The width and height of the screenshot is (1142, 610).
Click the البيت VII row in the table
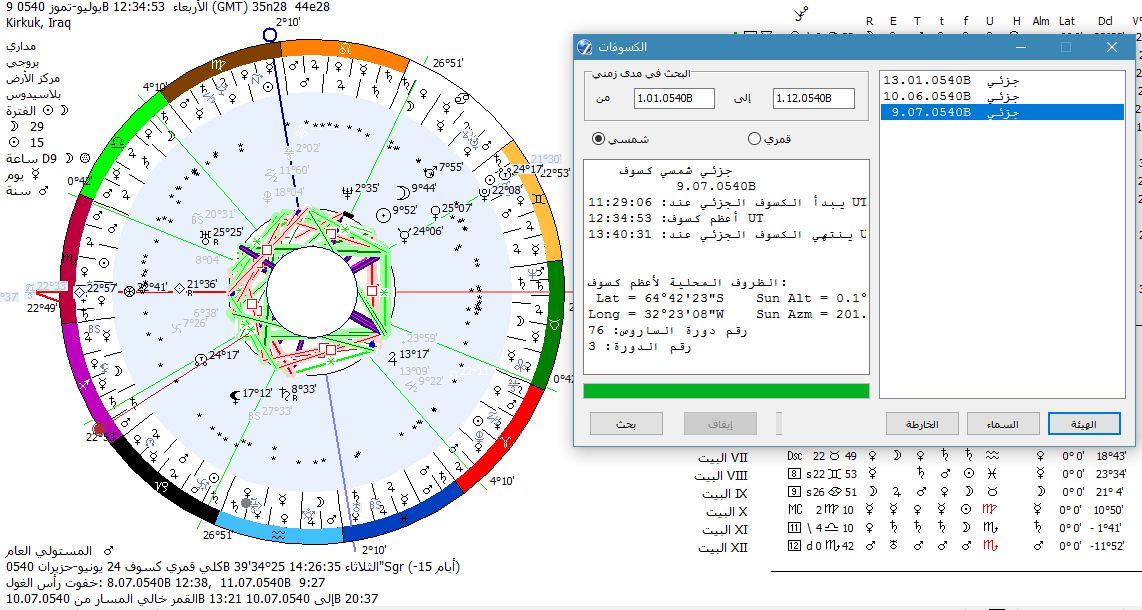(910, 456)
